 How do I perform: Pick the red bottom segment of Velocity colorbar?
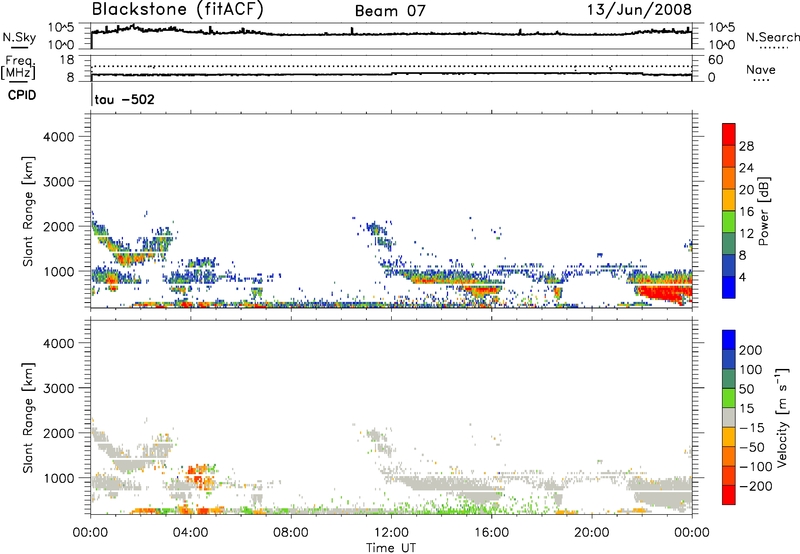[729, 495]
